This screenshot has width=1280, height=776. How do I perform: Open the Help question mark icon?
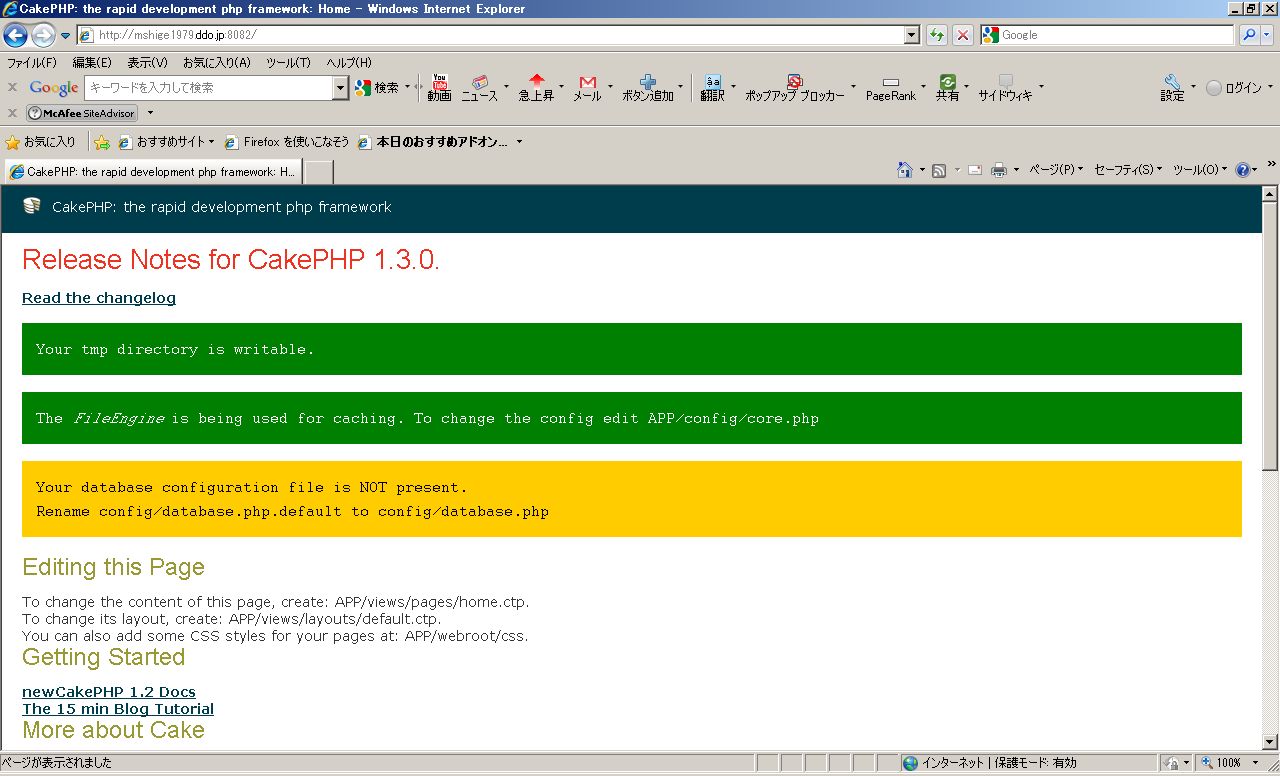(x=1243, y=170)
